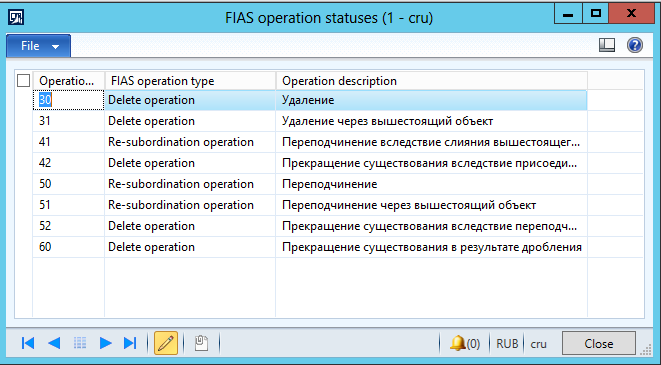Click the Close button

pos(599,344)
